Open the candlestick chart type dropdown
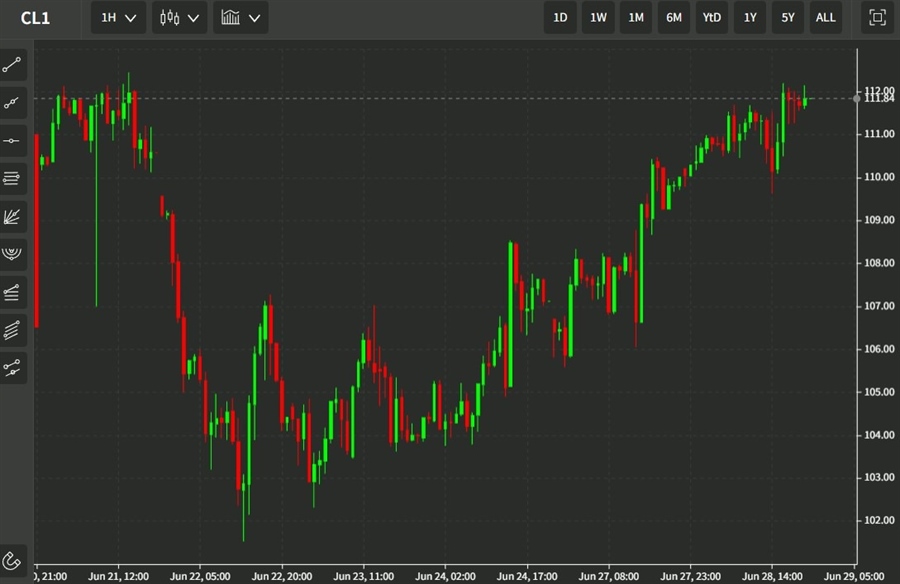 coord(180,18)
